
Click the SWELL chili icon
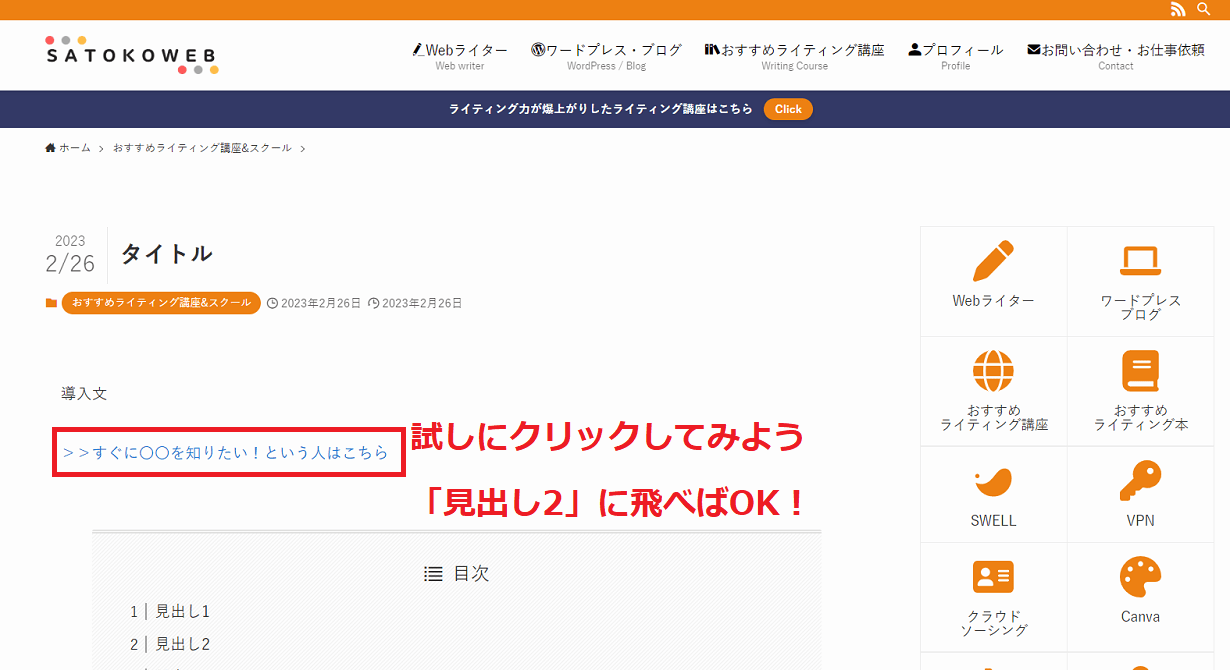click(992, 480)
